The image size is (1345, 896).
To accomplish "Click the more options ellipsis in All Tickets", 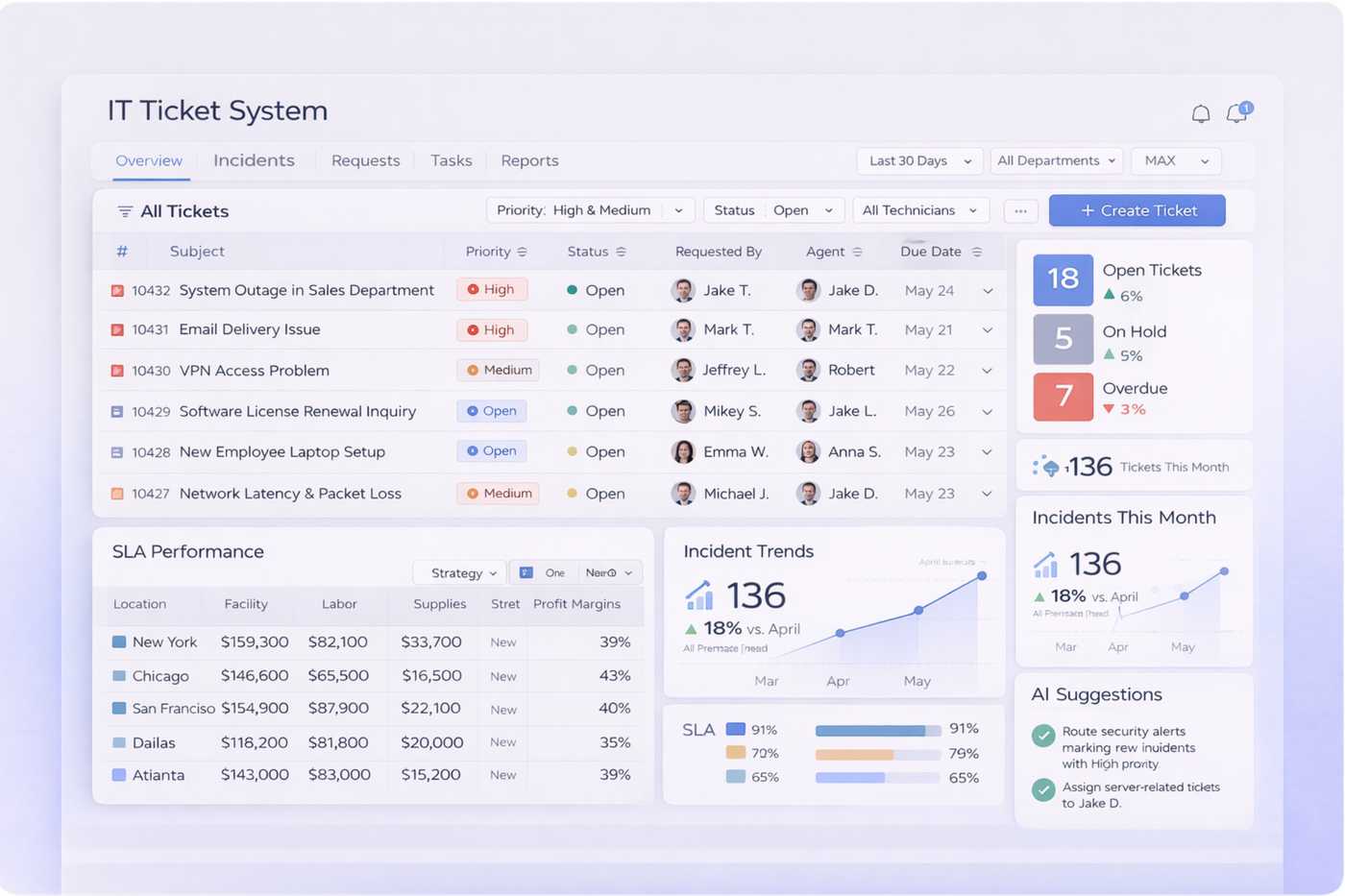I will (1020, 210).
